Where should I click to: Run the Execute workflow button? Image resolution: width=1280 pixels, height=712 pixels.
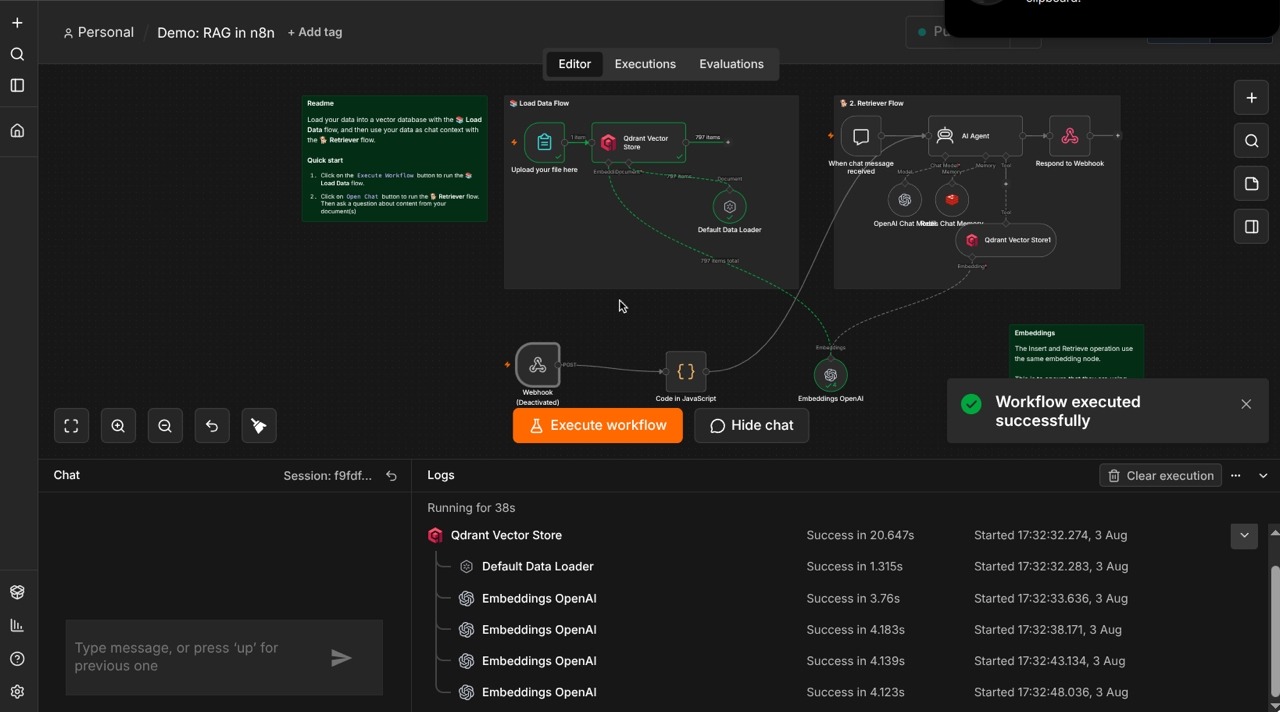pos(598,426)
